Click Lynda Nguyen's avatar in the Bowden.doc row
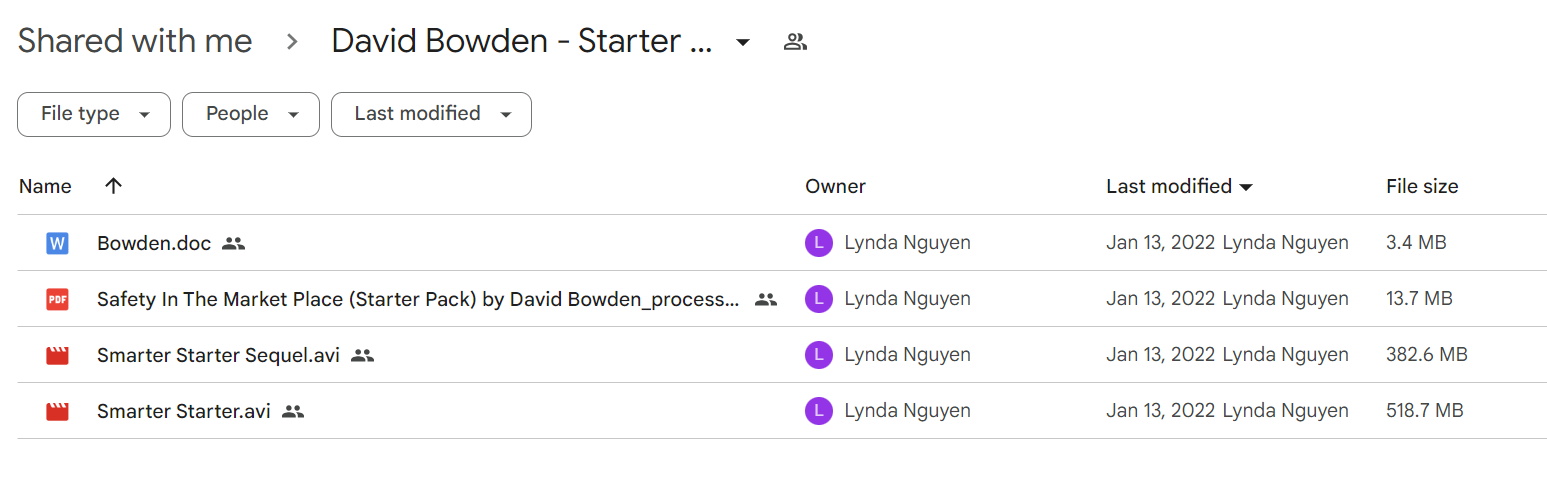 (x=818, y=243)
